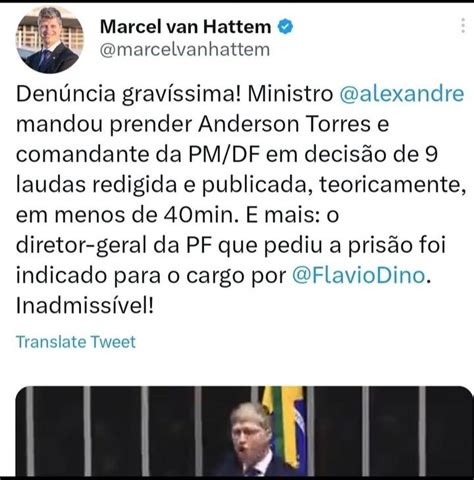Viewport: 474px width, 480px height.
Task: Click the word 'teoricamente' in the tweet
Action: point(392,185)
